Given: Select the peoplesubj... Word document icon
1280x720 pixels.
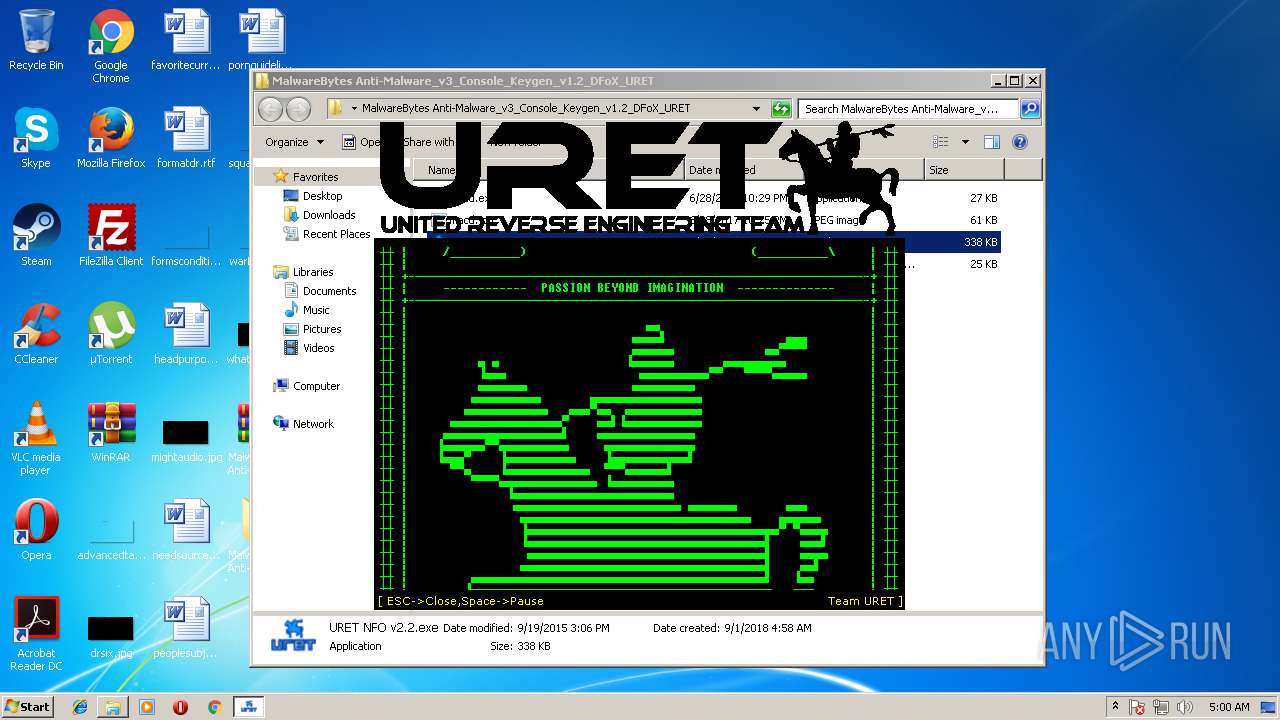Looking at the screenshot, I should [x=186, y=628].
